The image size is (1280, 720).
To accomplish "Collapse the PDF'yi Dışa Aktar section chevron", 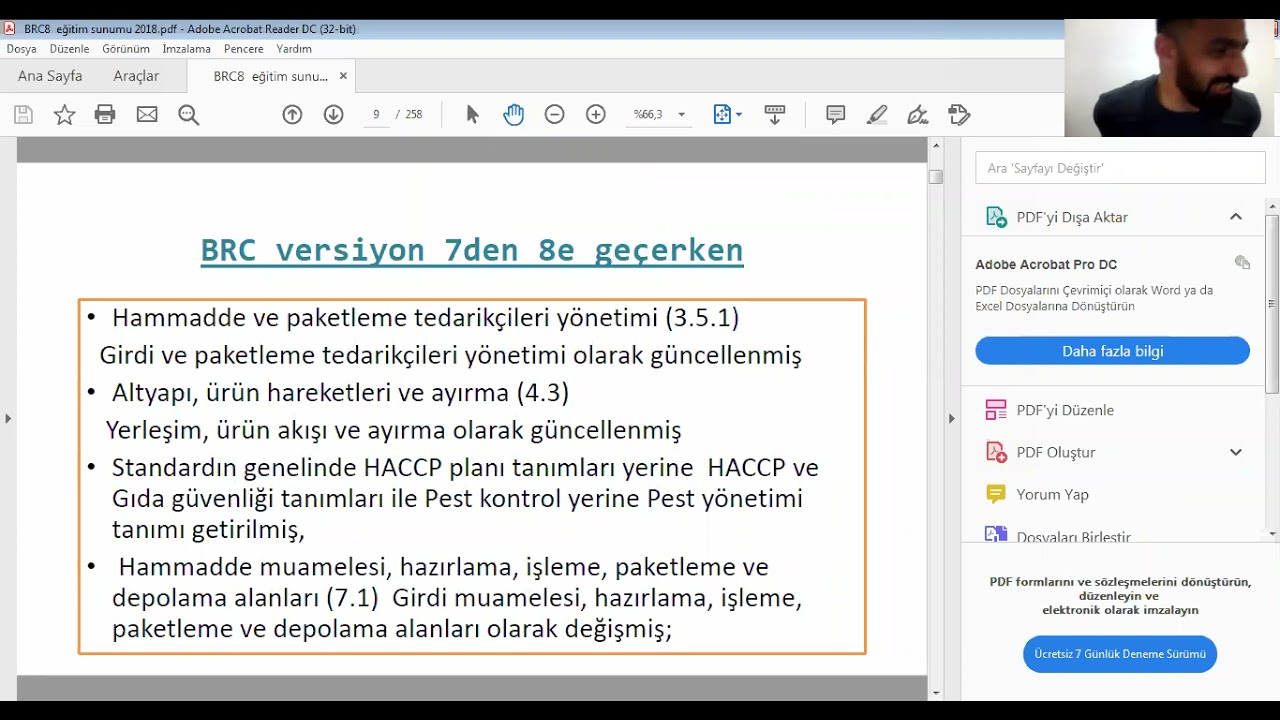I will pyautogui.click(x=1236, y=217).
